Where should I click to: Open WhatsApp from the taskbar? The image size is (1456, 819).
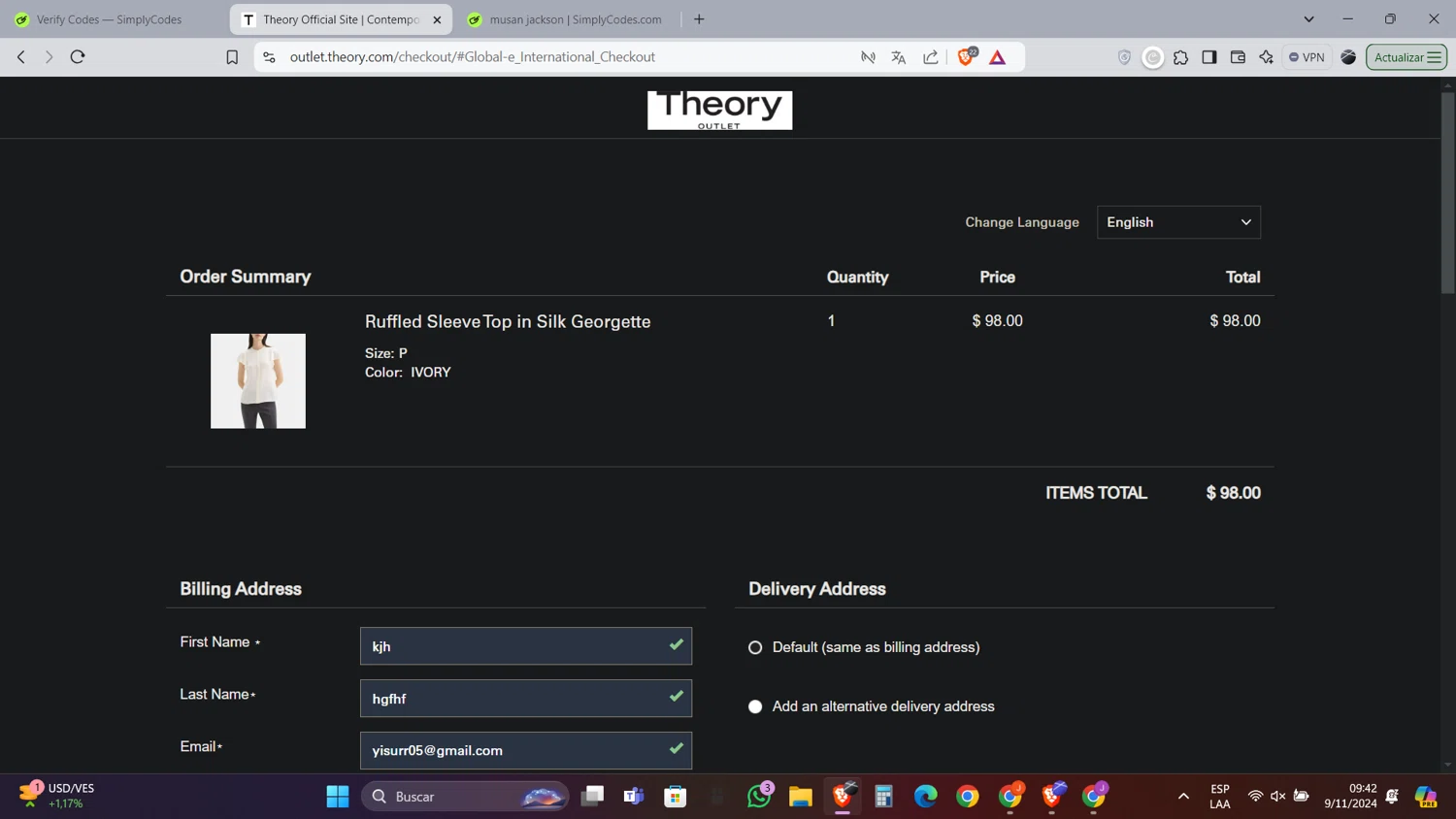[x=759, y=797]
